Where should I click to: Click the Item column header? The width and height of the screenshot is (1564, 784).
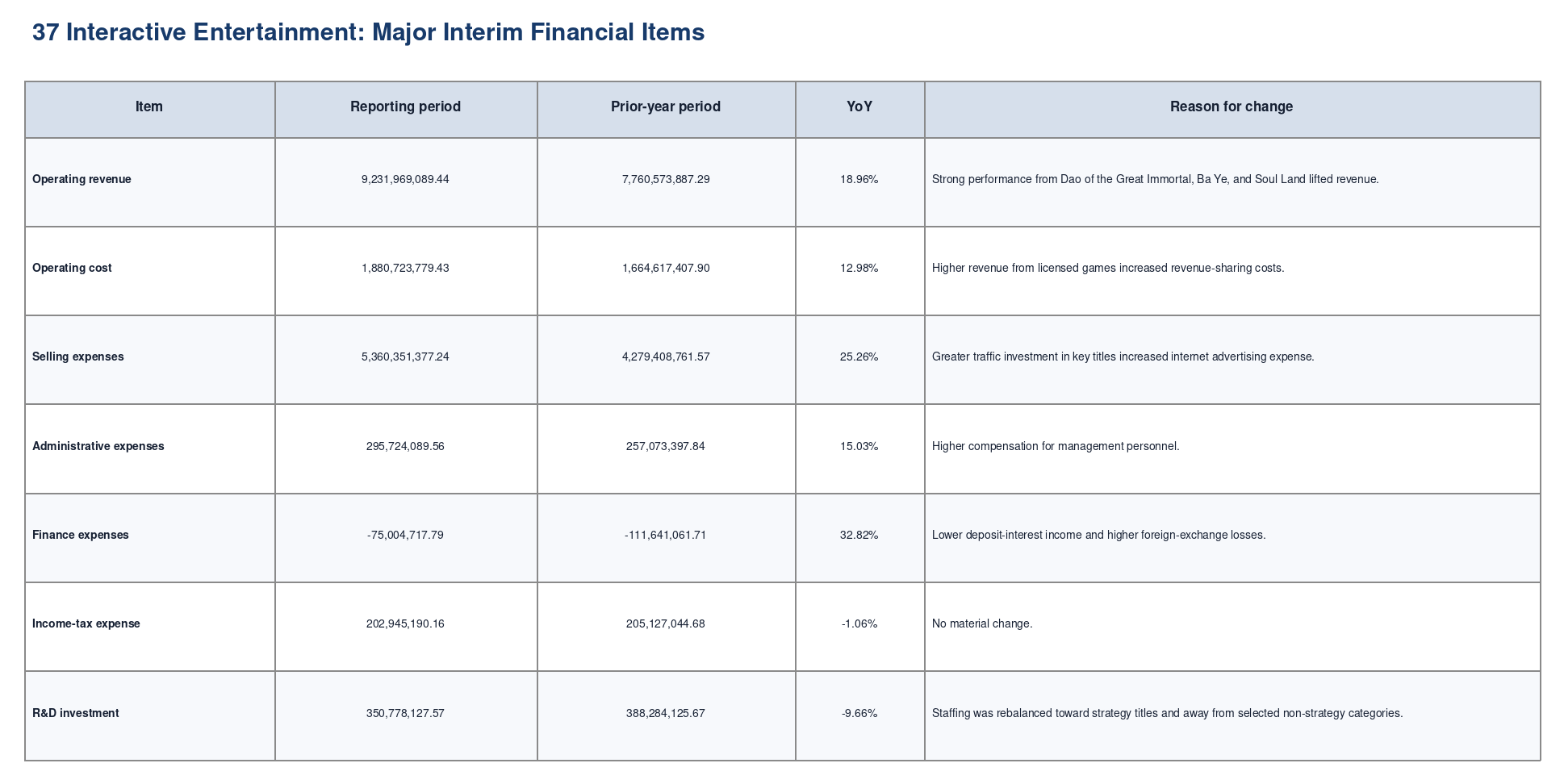point(149,106)
